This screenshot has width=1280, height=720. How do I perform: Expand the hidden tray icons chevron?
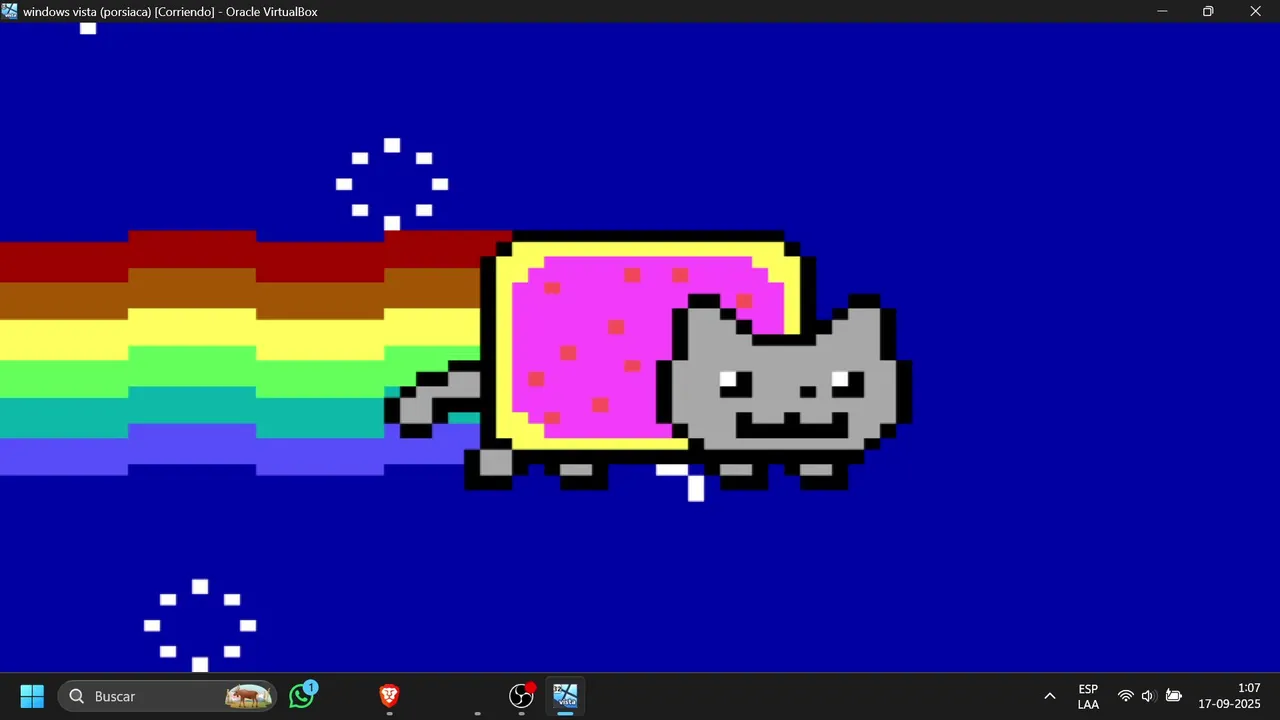pos(1050,696)
